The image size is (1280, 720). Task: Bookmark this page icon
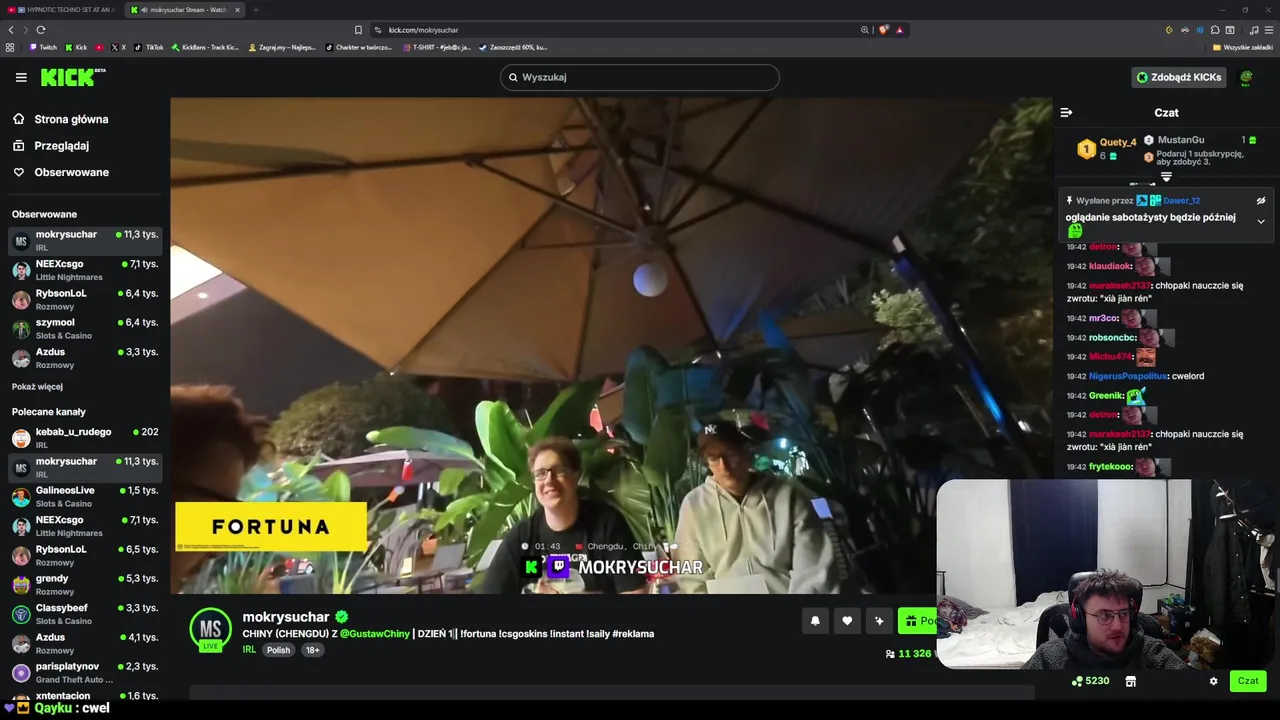[x=358, y=30]
